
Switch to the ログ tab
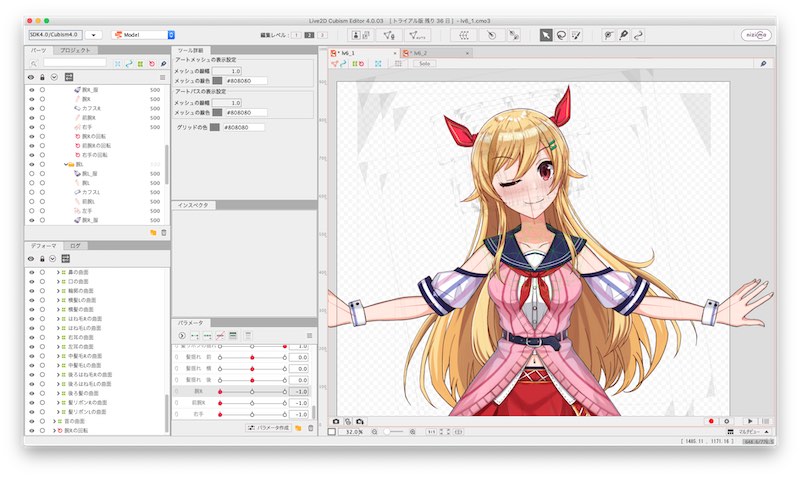click(x=76, y=246)
